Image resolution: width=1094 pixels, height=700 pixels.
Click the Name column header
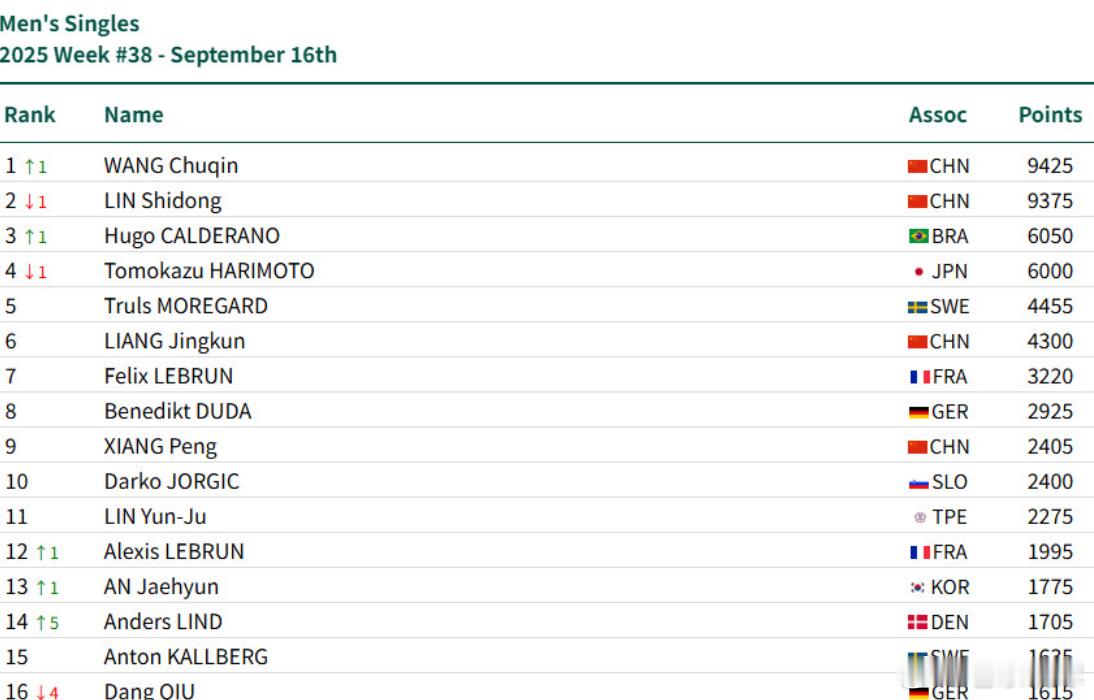(x=134, y=114)
